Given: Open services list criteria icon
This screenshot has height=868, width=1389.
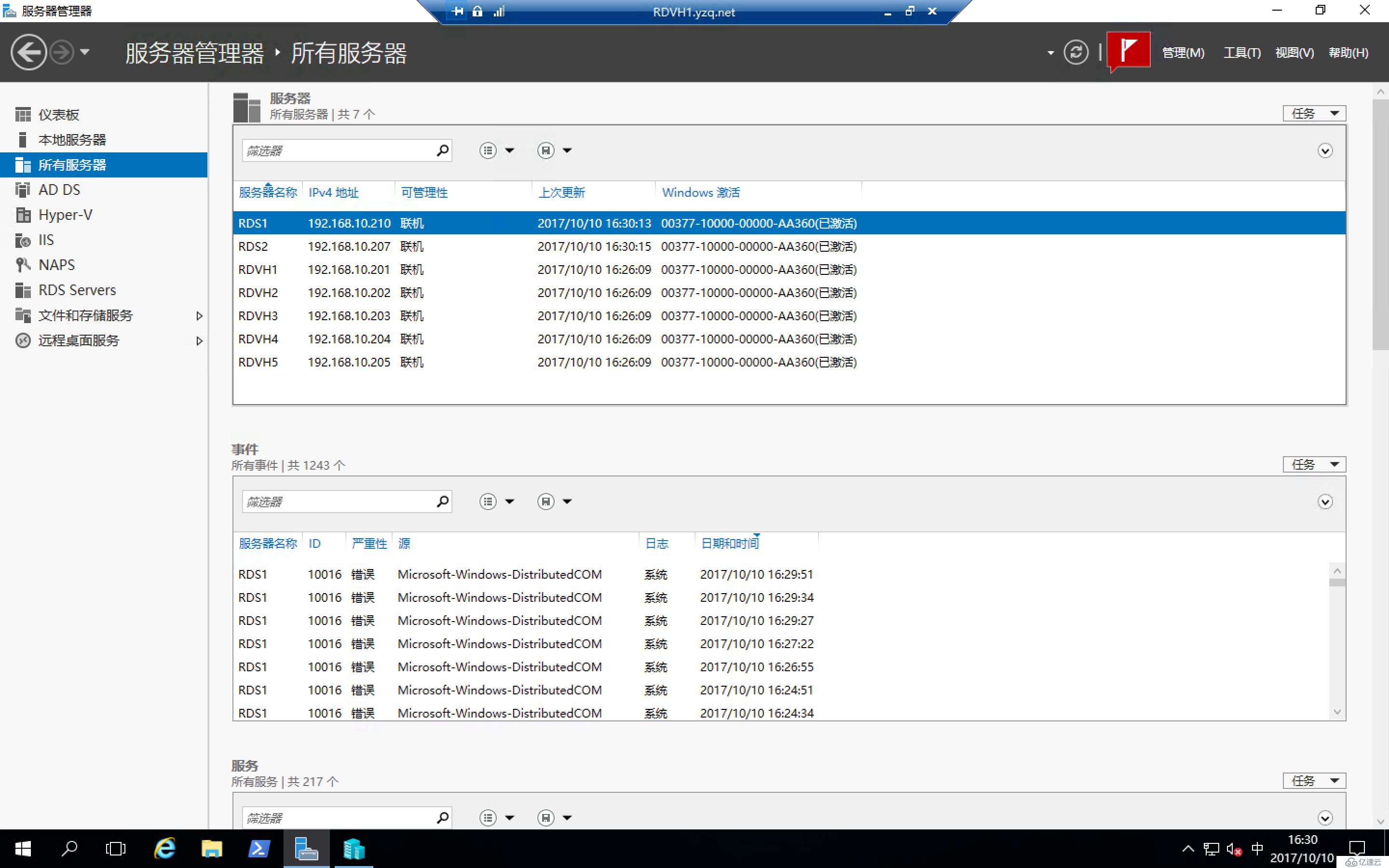Looking at the screenshot, I should [488, 817].
